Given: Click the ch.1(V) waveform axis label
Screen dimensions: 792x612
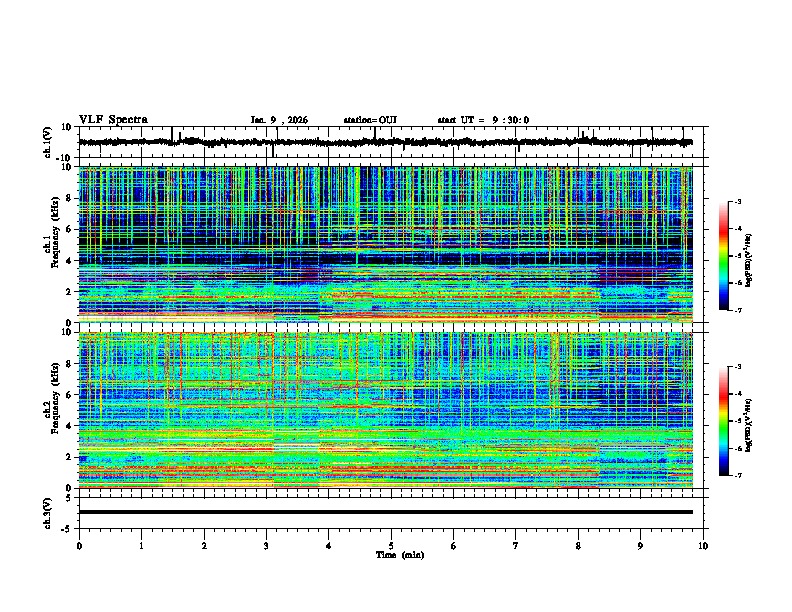Looking at the screenshot, I should click(48, 142).
